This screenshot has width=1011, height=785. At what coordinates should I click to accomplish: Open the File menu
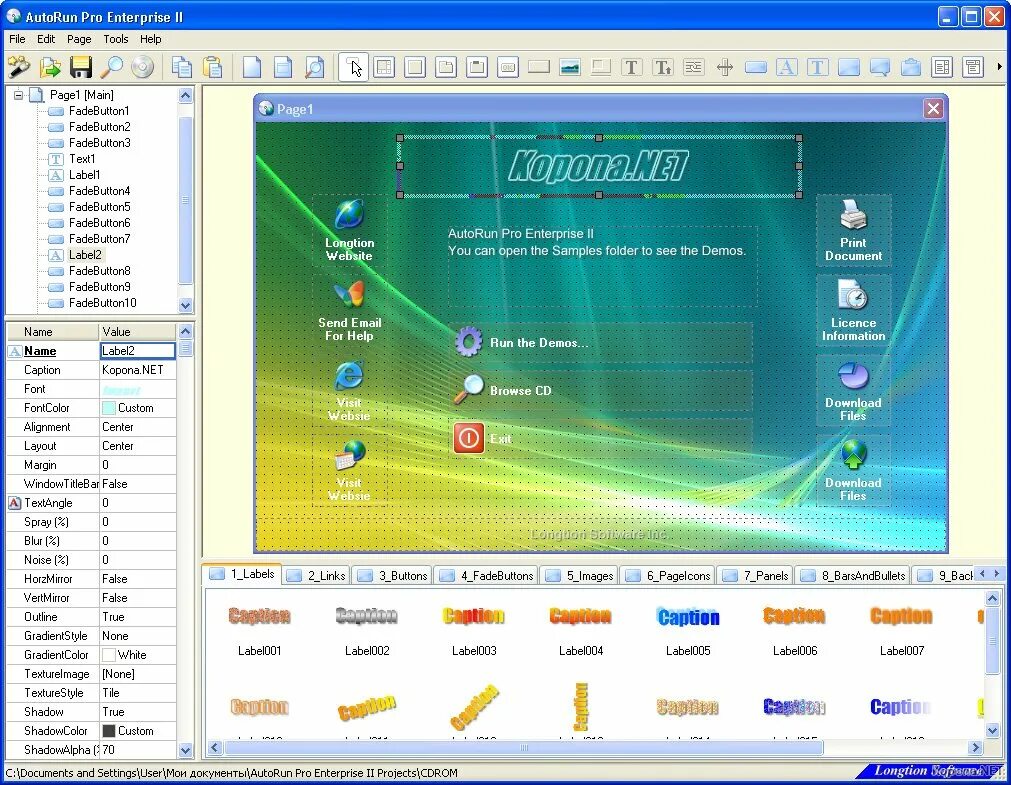17,39
